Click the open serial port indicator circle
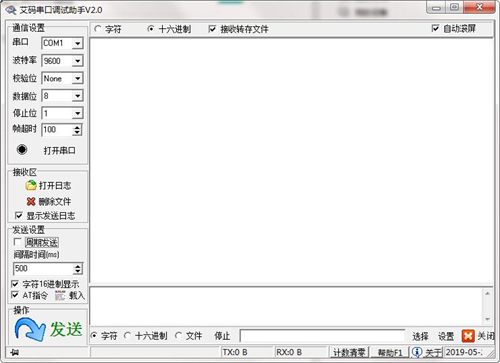Screen dimensions: 500x363 (x=22, y=149)
